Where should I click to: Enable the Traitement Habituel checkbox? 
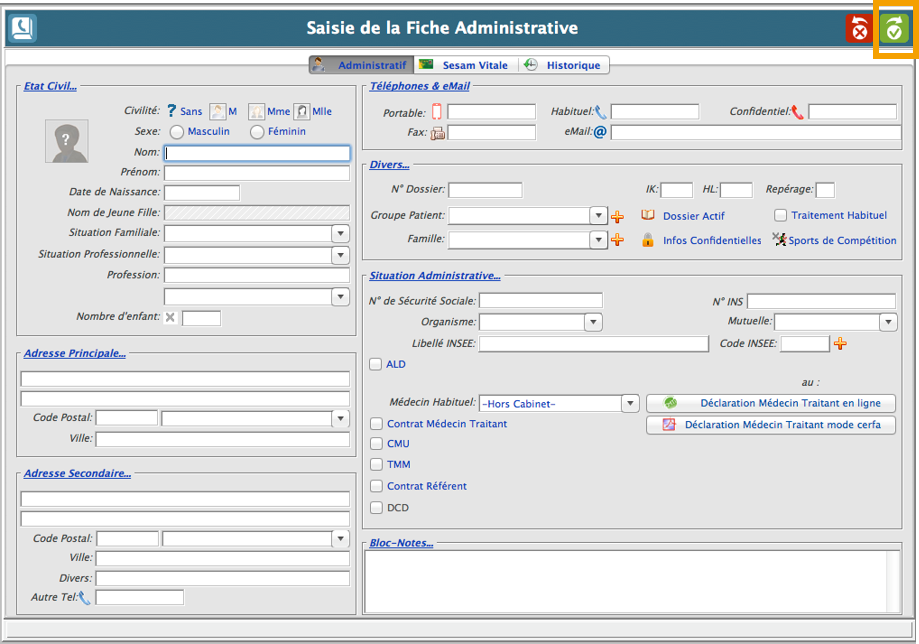pos(780,216)
